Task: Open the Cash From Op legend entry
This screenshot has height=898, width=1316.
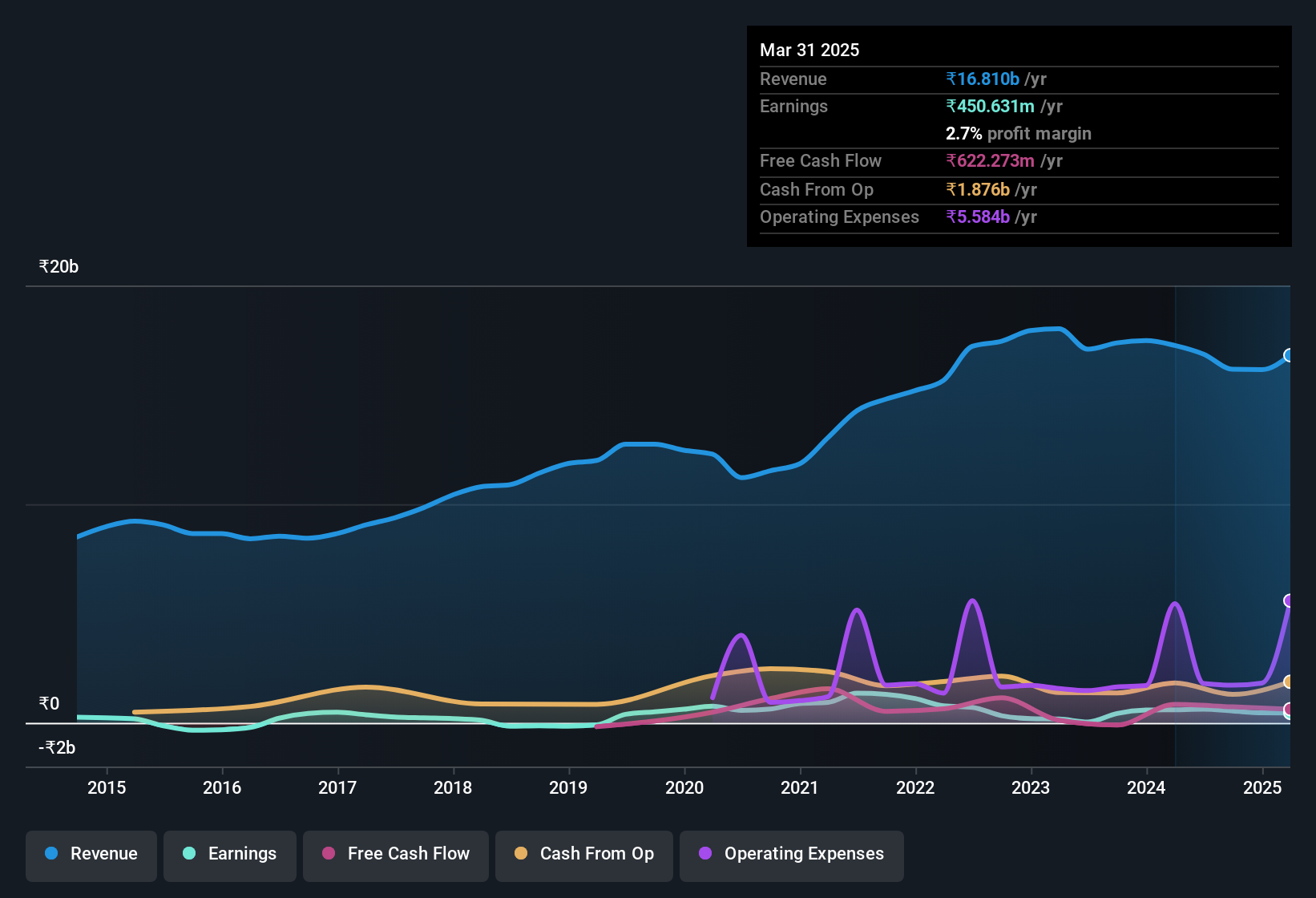Action: [583, 855]
